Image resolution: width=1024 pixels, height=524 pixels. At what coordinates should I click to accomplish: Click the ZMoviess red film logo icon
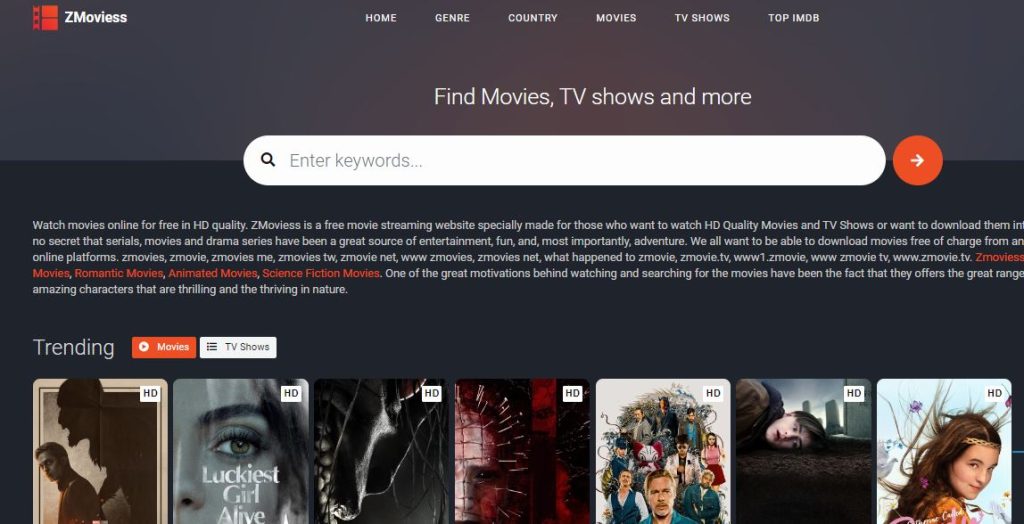coord(45,18)
